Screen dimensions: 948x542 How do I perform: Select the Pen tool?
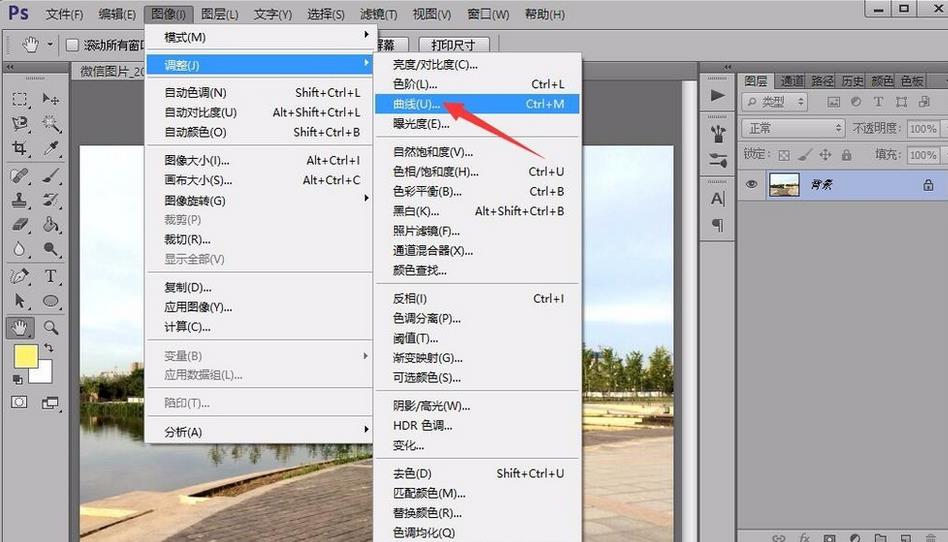pos(19,276)
